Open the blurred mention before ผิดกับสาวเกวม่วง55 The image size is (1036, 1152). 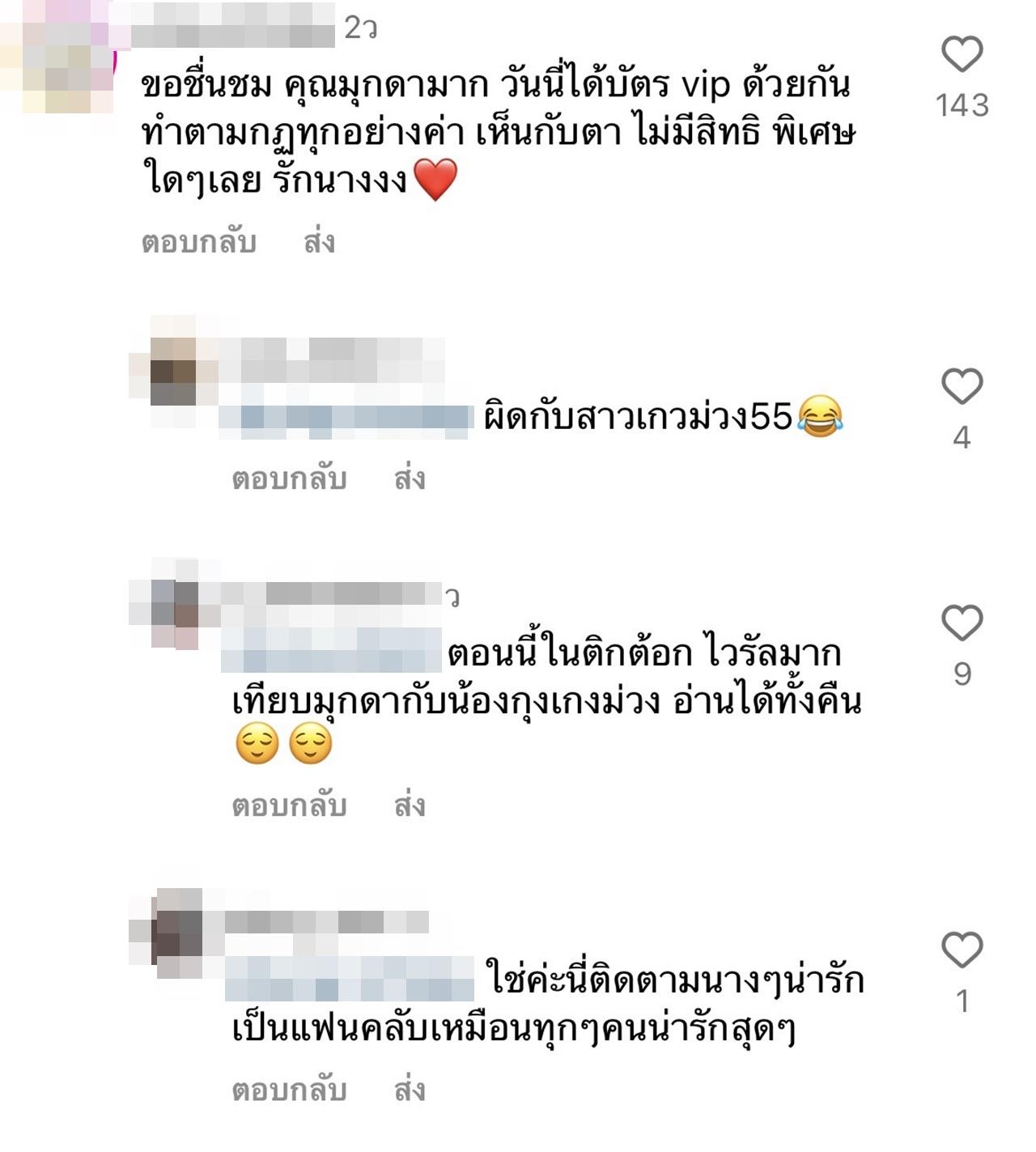click(x=346, y=417)
